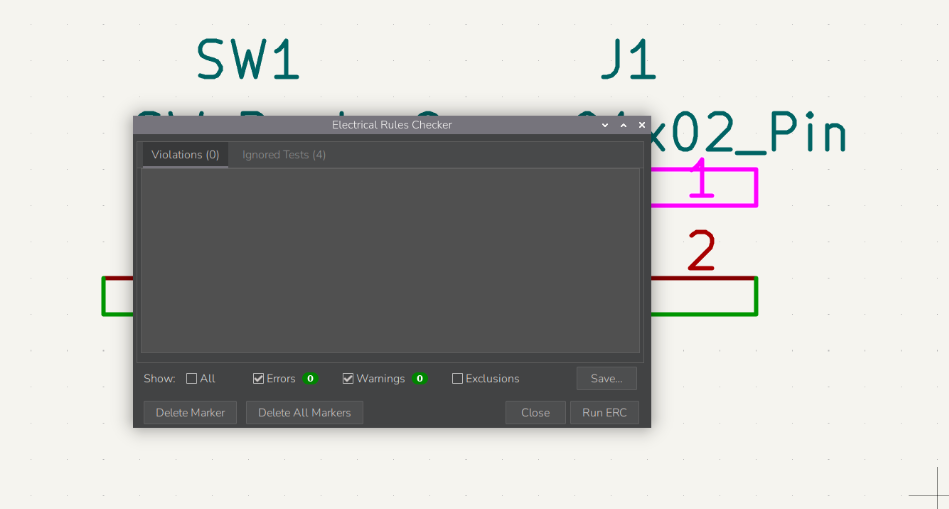Select the SW1 reference label
This screenshot has width=949, height=509.
pos(248,60)
